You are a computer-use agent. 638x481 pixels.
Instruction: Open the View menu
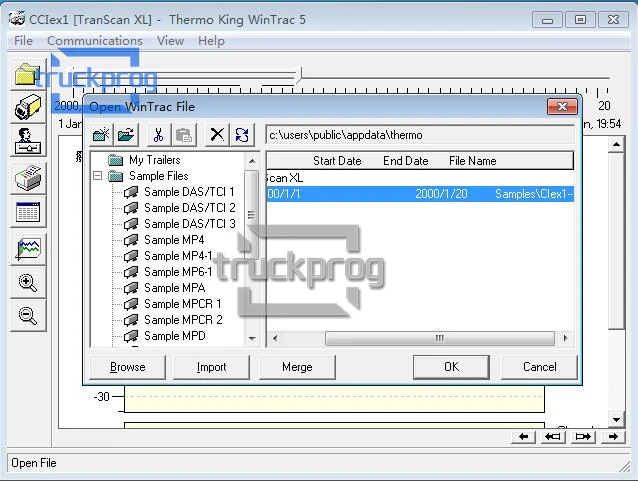[170, 41]
